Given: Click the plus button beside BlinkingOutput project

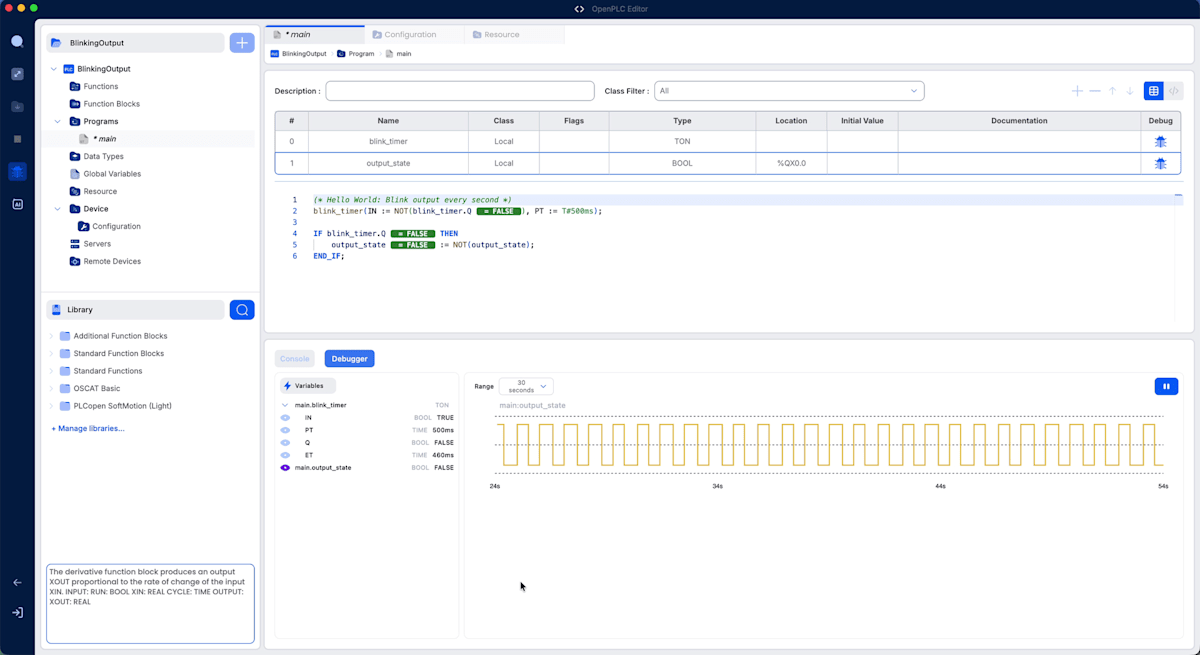Looking at the screenshot, I should click(242, 43).
